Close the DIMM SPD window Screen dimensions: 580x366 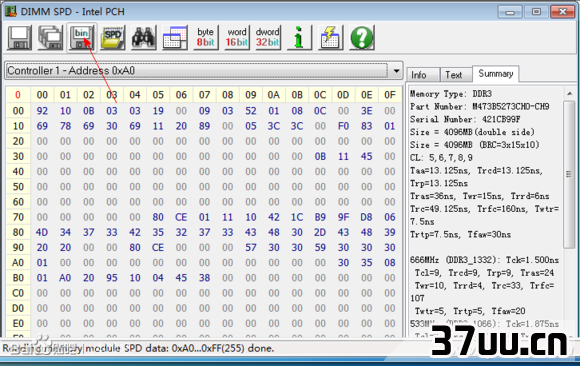pos(562,12)
